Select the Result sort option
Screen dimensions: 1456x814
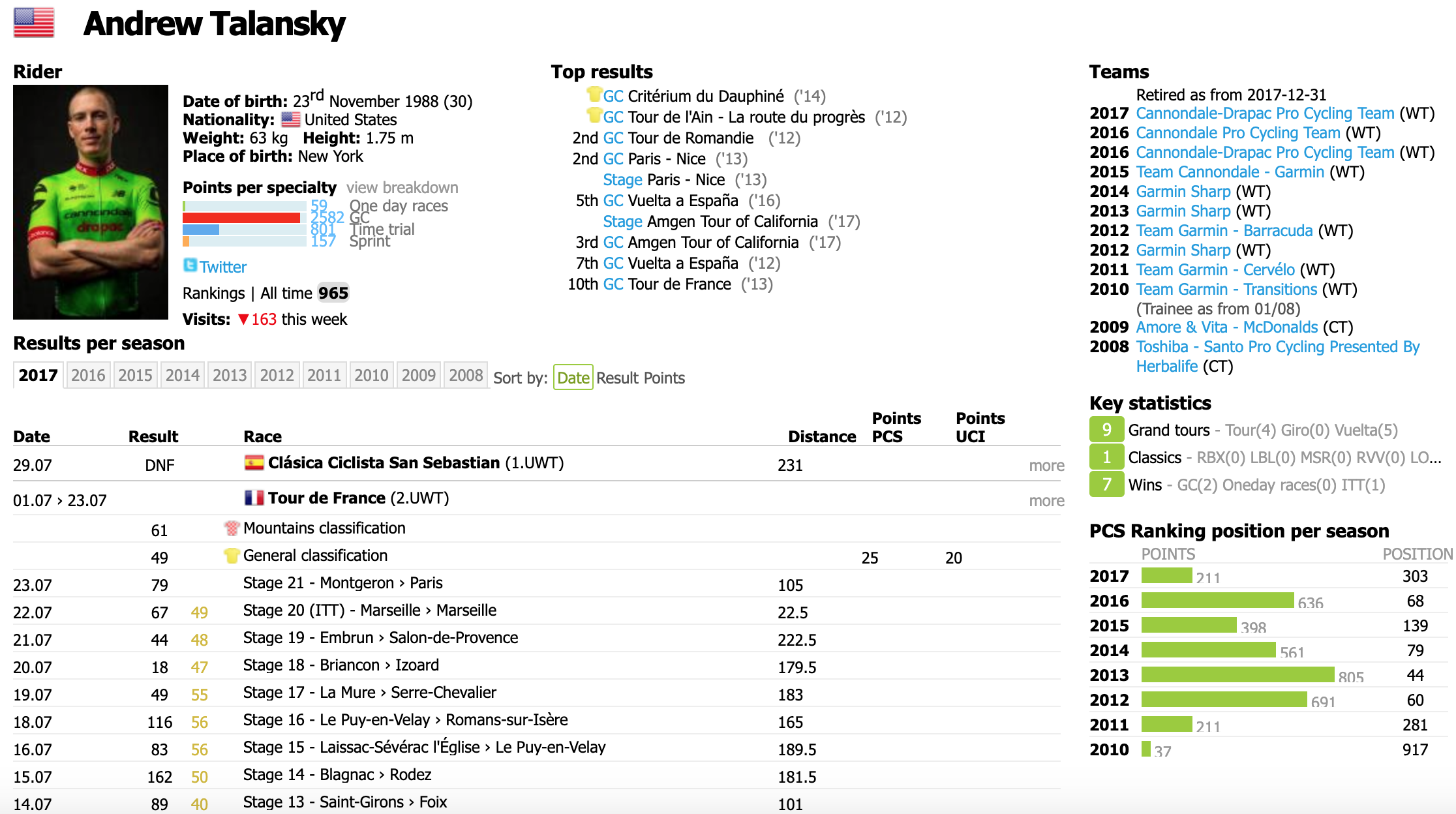(x=614, y=378)
